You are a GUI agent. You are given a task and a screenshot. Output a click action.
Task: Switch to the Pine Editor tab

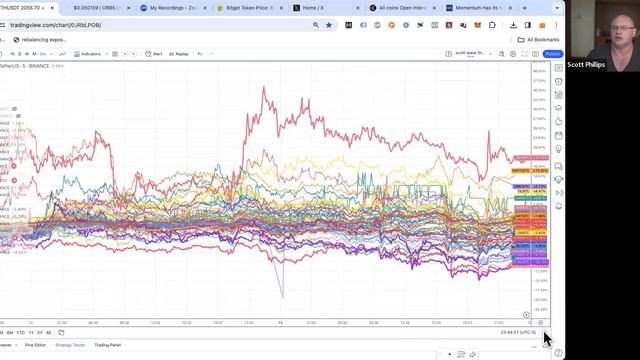(x=35, y=345)
